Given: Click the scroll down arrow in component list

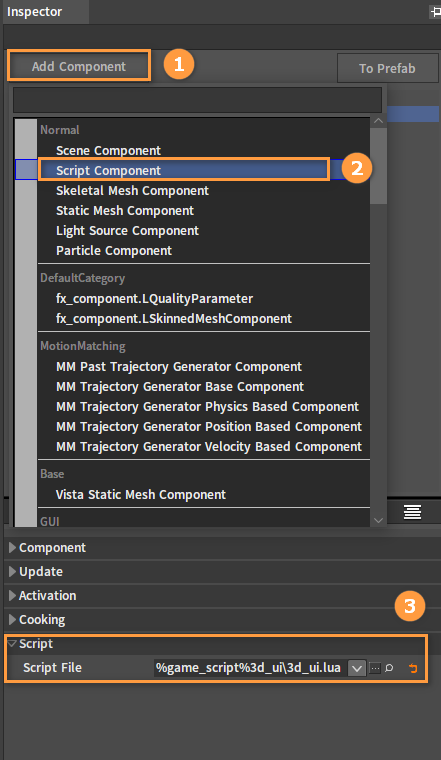Looking at the screenshot, I should (x=378, y=521).
